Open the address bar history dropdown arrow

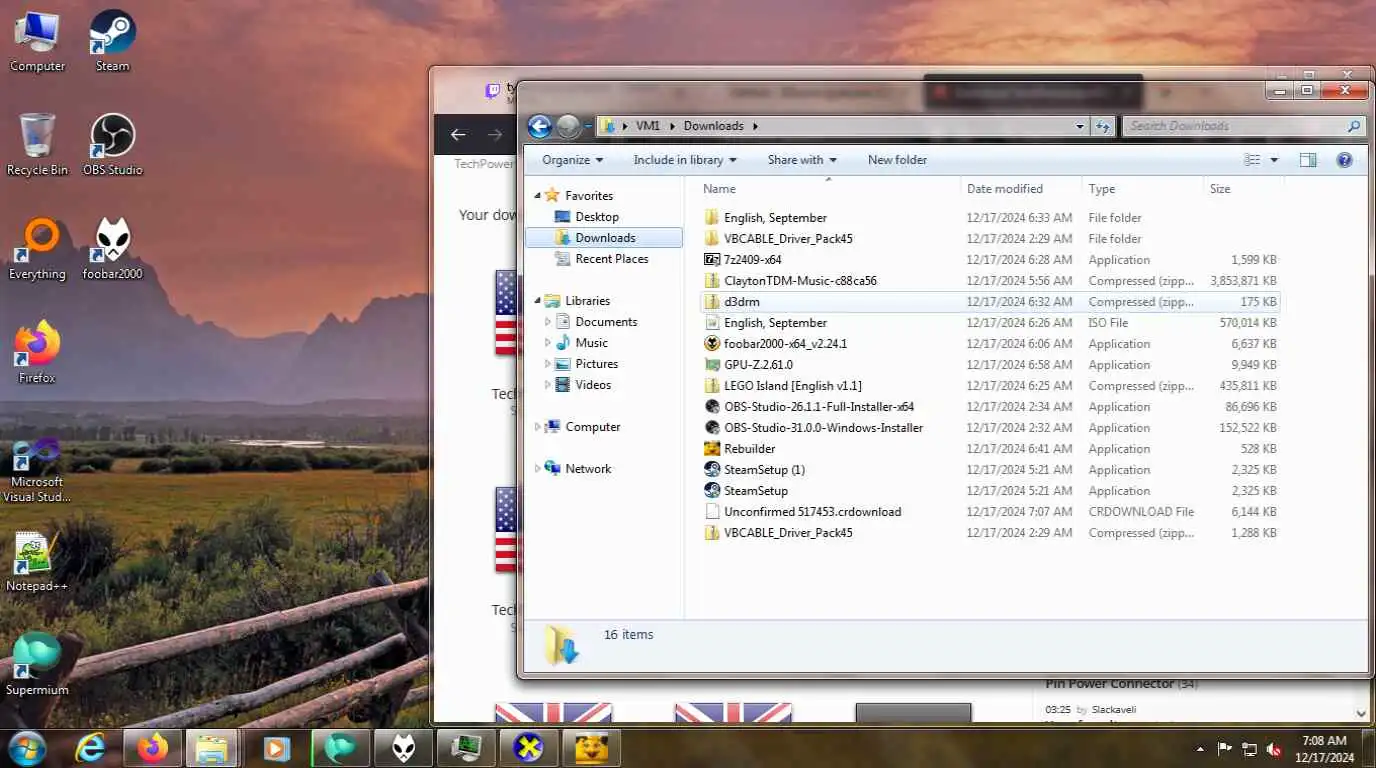(x=1080, y=126)
